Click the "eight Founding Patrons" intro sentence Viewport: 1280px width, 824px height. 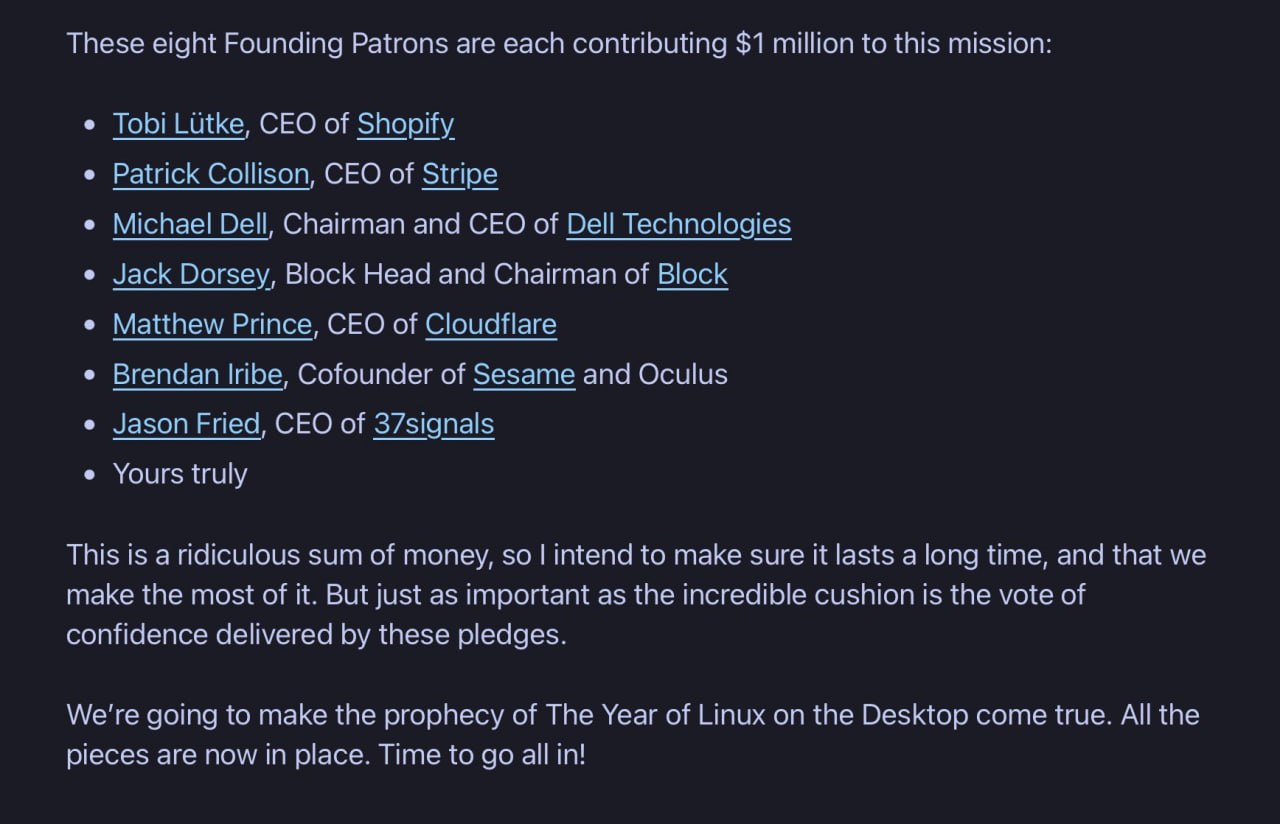559,44
